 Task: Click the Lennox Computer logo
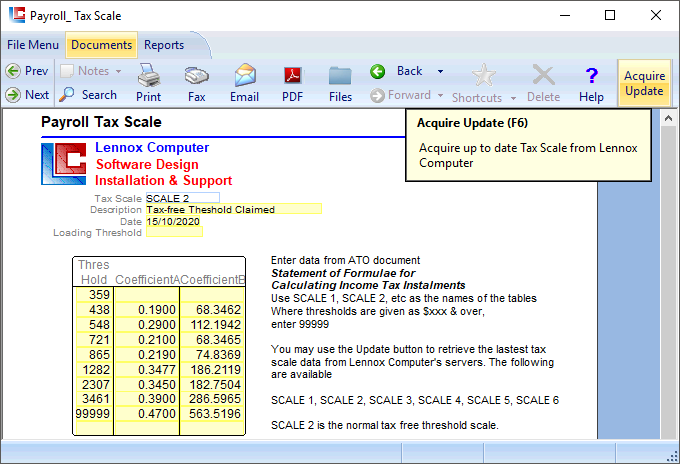click(64, 164)
